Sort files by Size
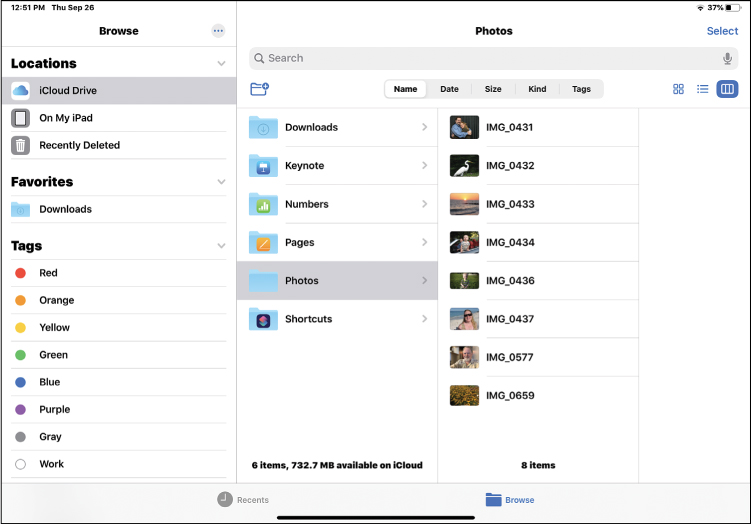Viewport: 751px width, 524px height. pos(493,89)
